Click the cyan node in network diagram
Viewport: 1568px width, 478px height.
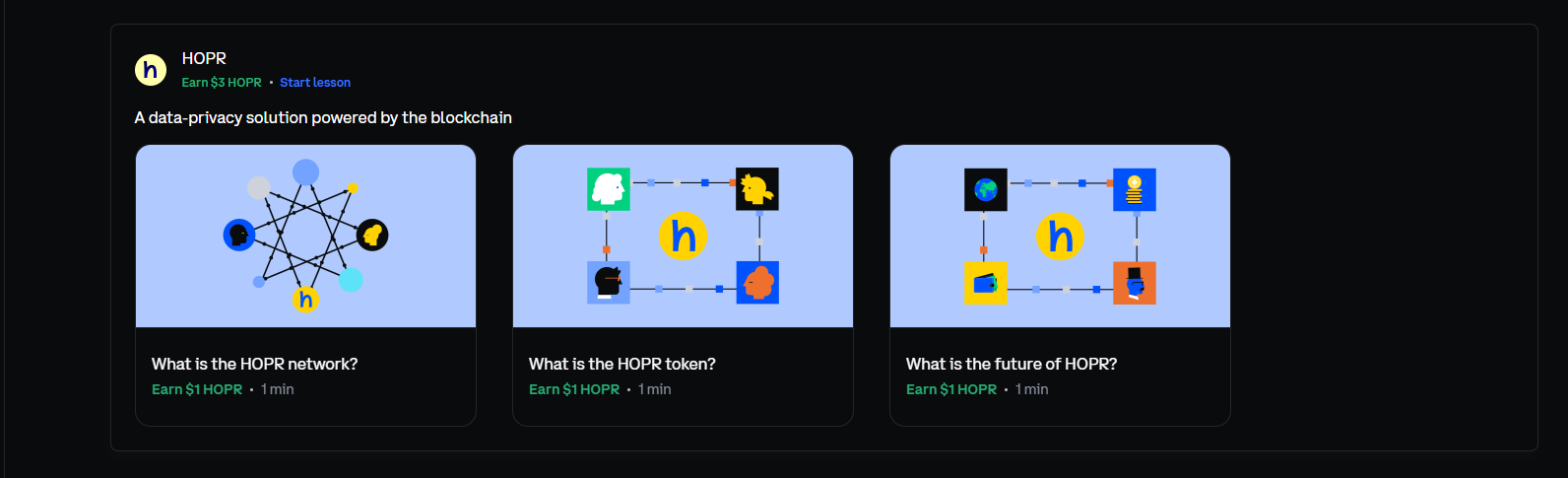pos(351,280)
